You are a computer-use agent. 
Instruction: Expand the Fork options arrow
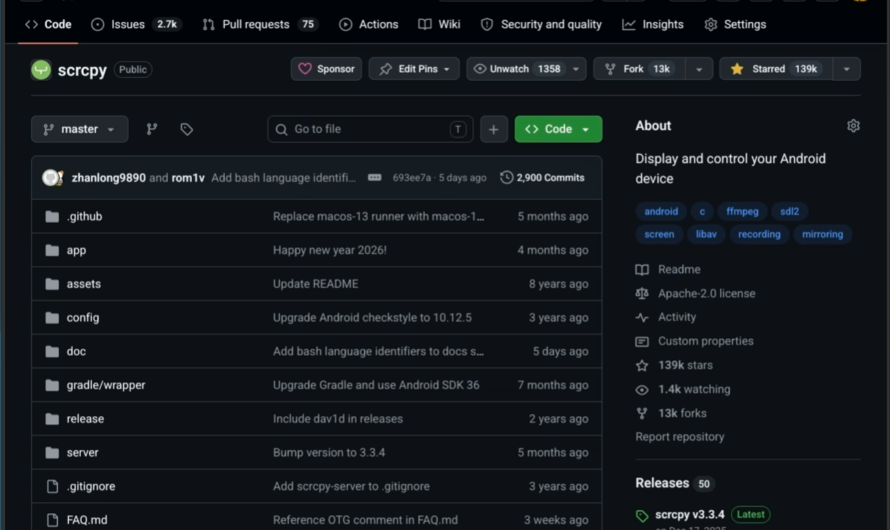[x=699, y=69]
